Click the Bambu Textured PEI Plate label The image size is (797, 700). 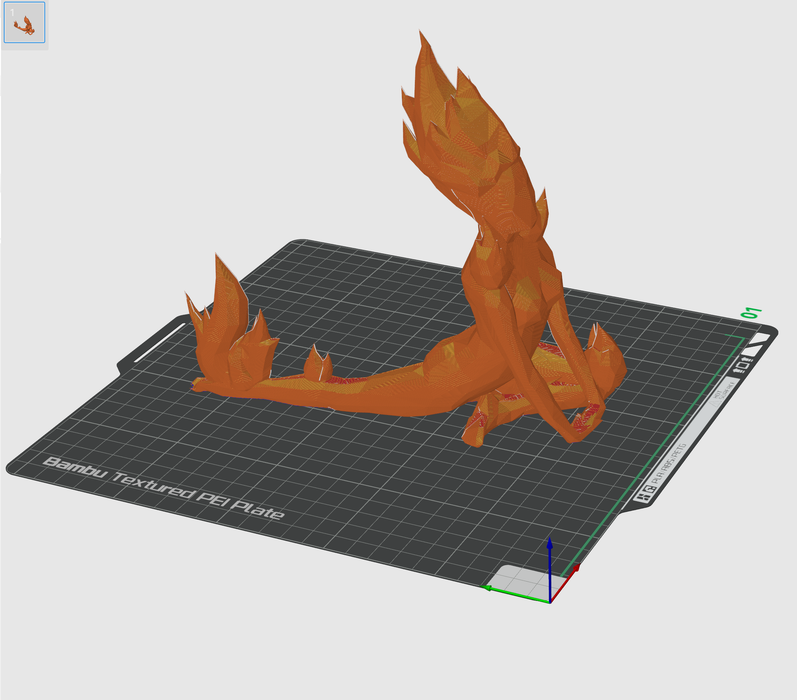163,490
